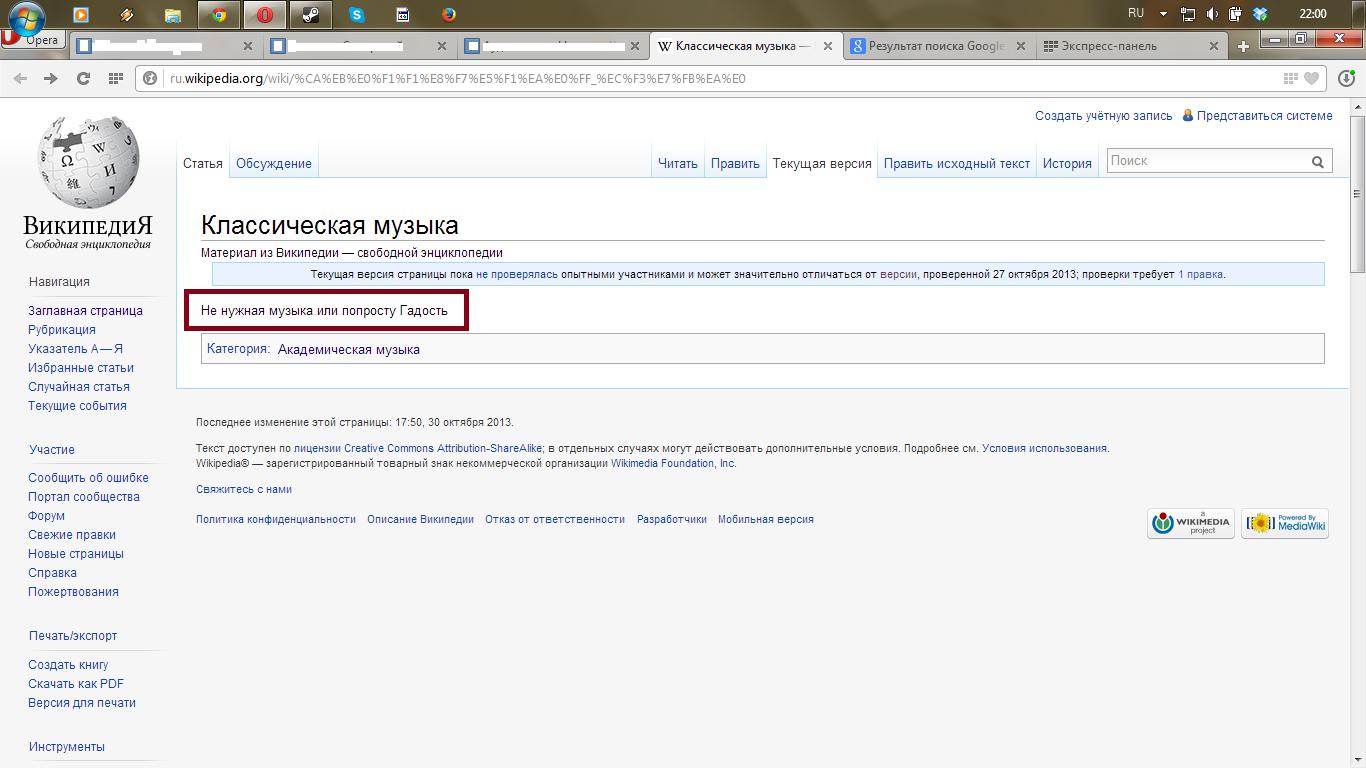
Task: Close the Экспресс-панель tab
Action: [1215, 46]
